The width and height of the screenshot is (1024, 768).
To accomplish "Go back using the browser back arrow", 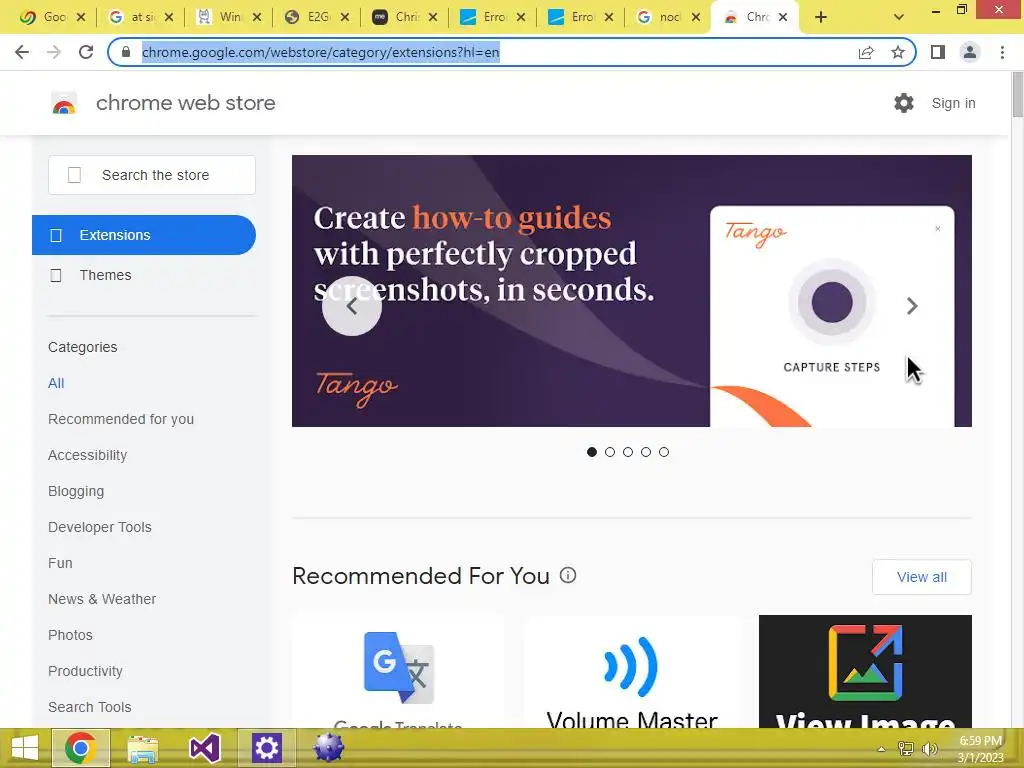I will point(22,52).
